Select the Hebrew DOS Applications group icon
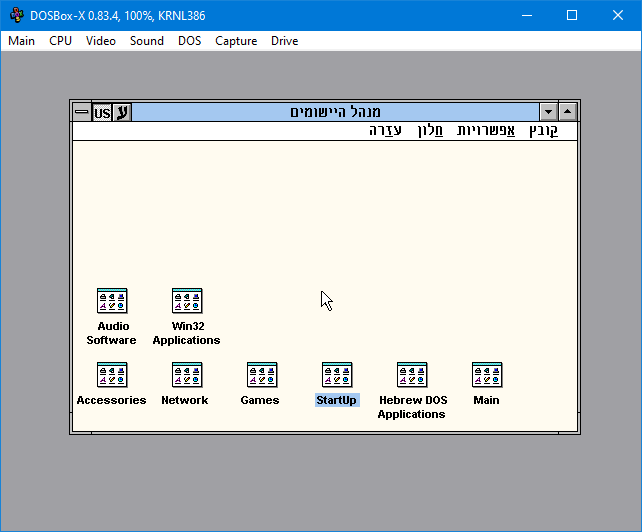This screenshot has width=642, height=532. 412,375
